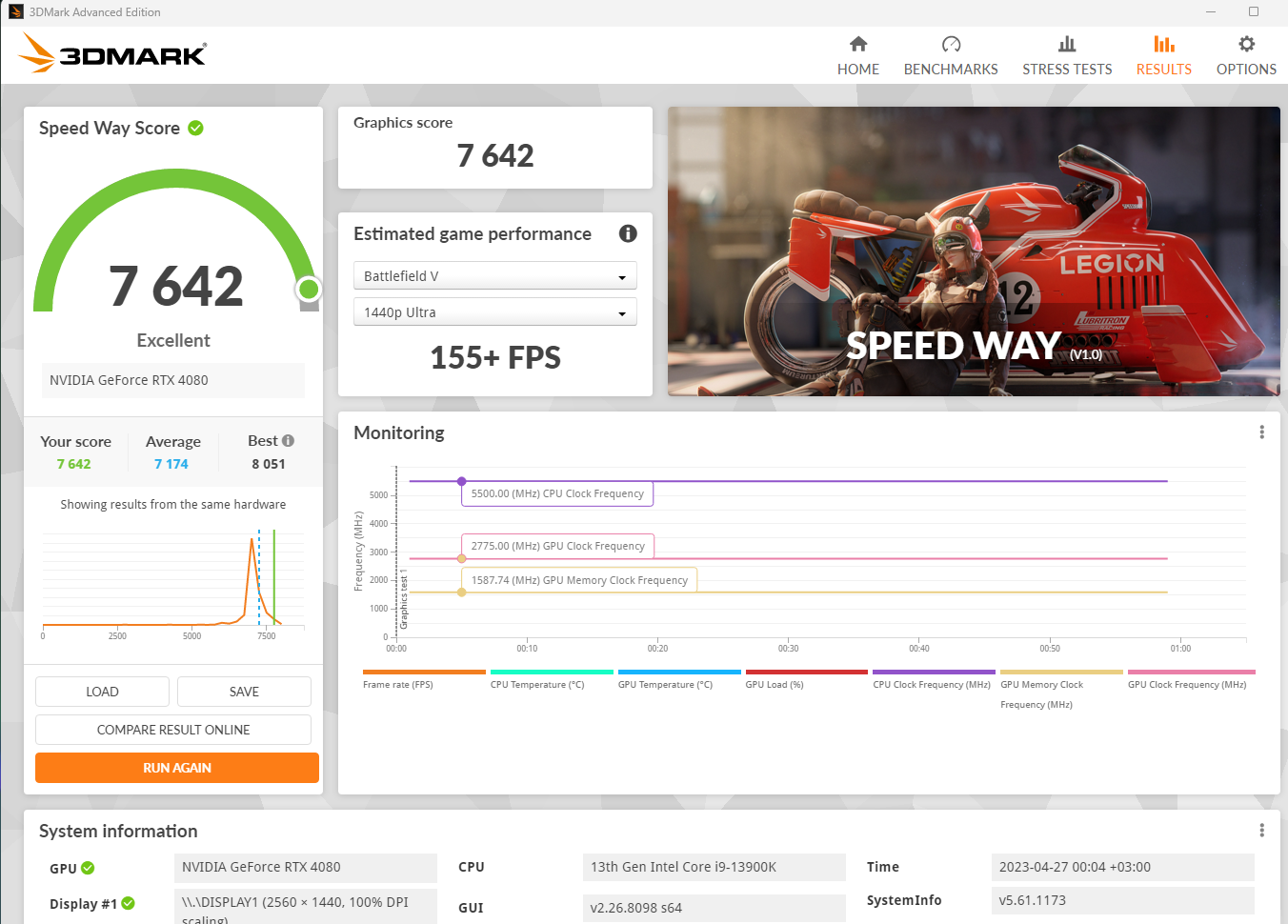
Task: Click the '1587.74 (MHz) GPU Memory Clock Frequency' tooltip
Action: tap(579, 580)
